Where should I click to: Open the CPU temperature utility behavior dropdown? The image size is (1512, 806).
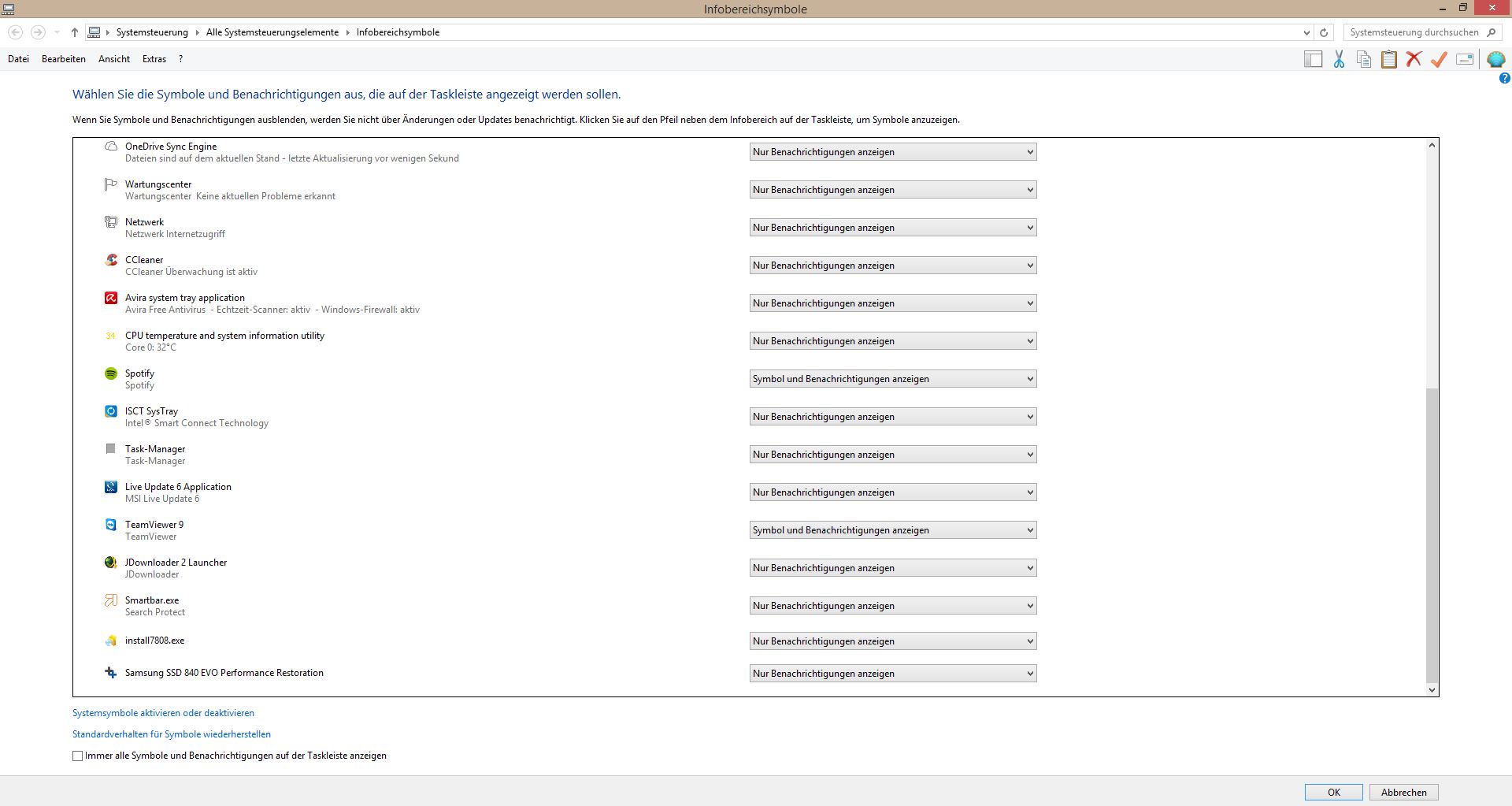893,341
